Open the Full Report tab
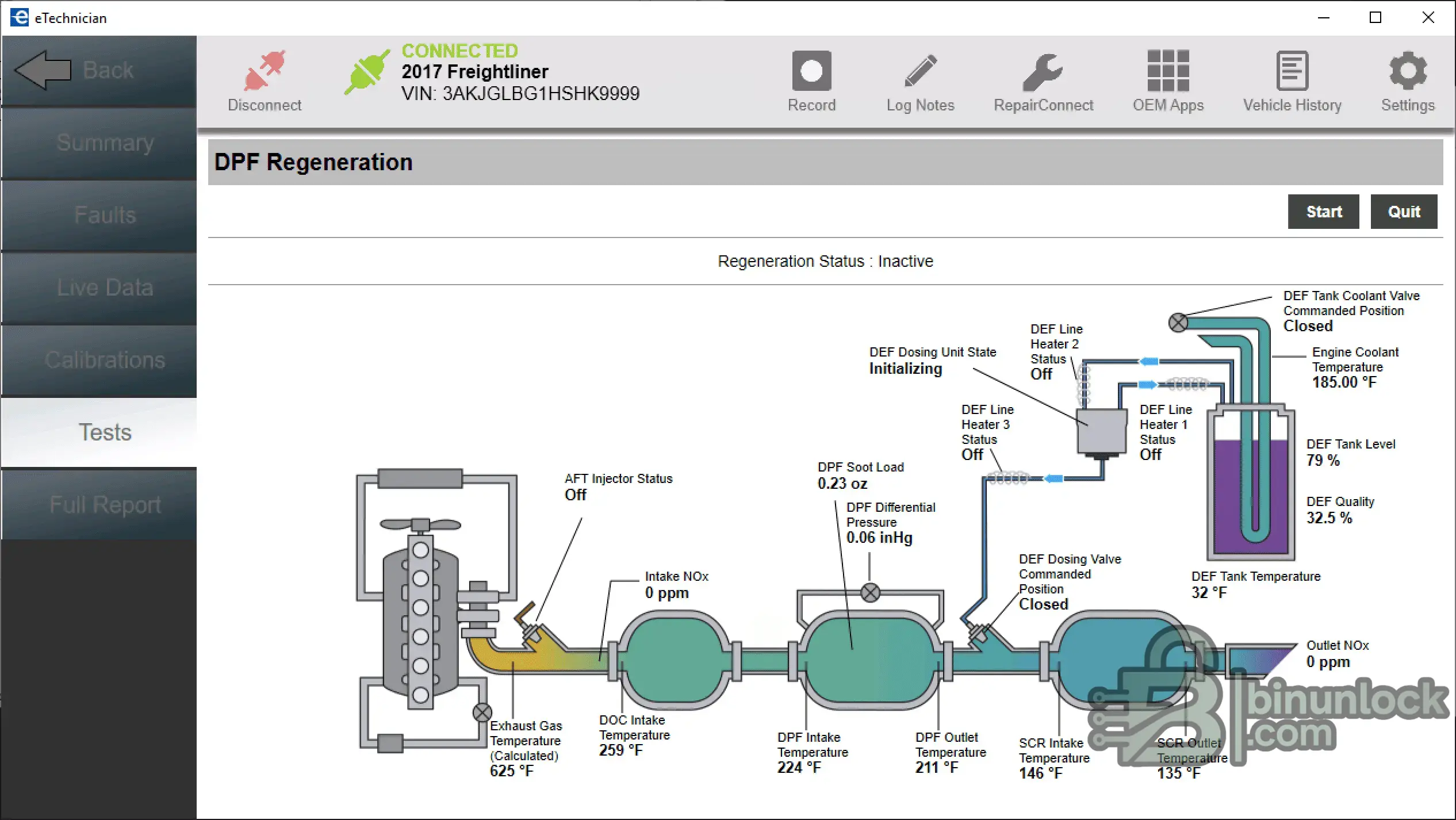Image resolution: width=1456 pixels, height=820 pixels. coord(99,505)
